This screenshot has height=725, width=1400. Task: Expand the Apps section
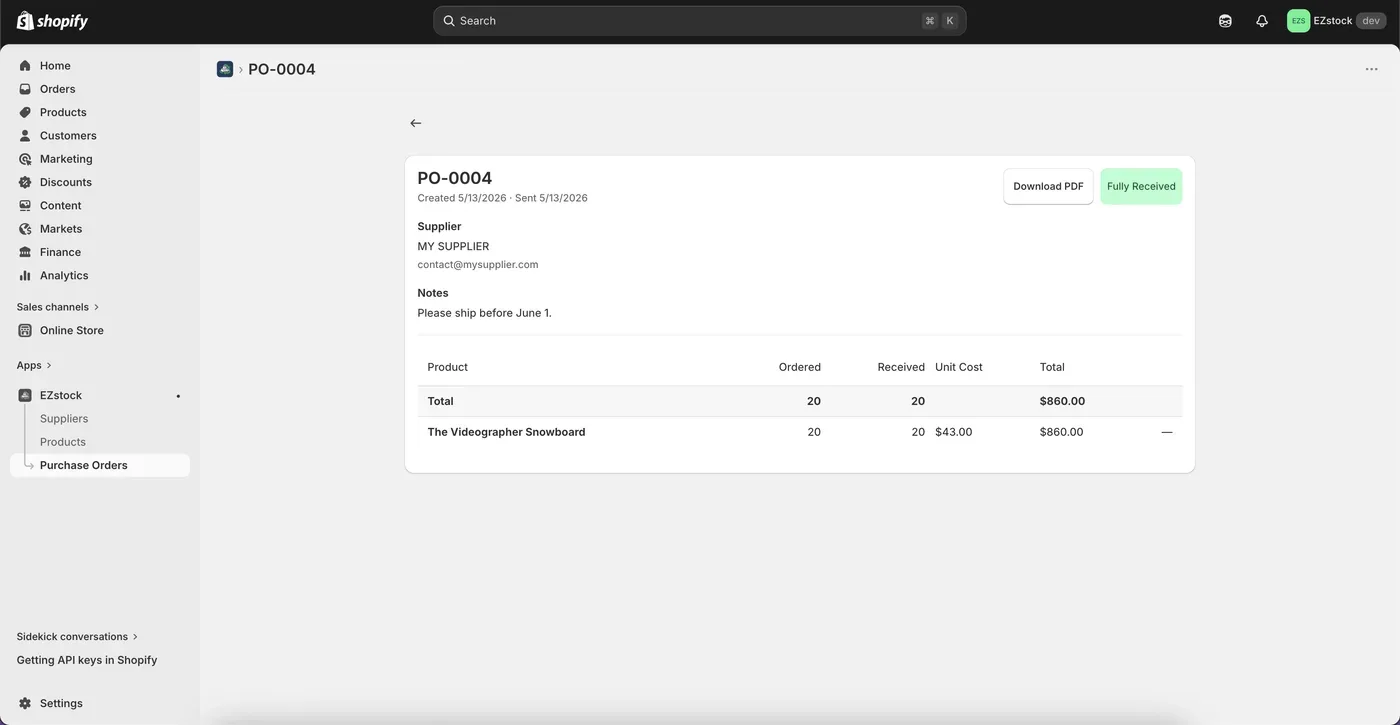click(x=34, y=365)
